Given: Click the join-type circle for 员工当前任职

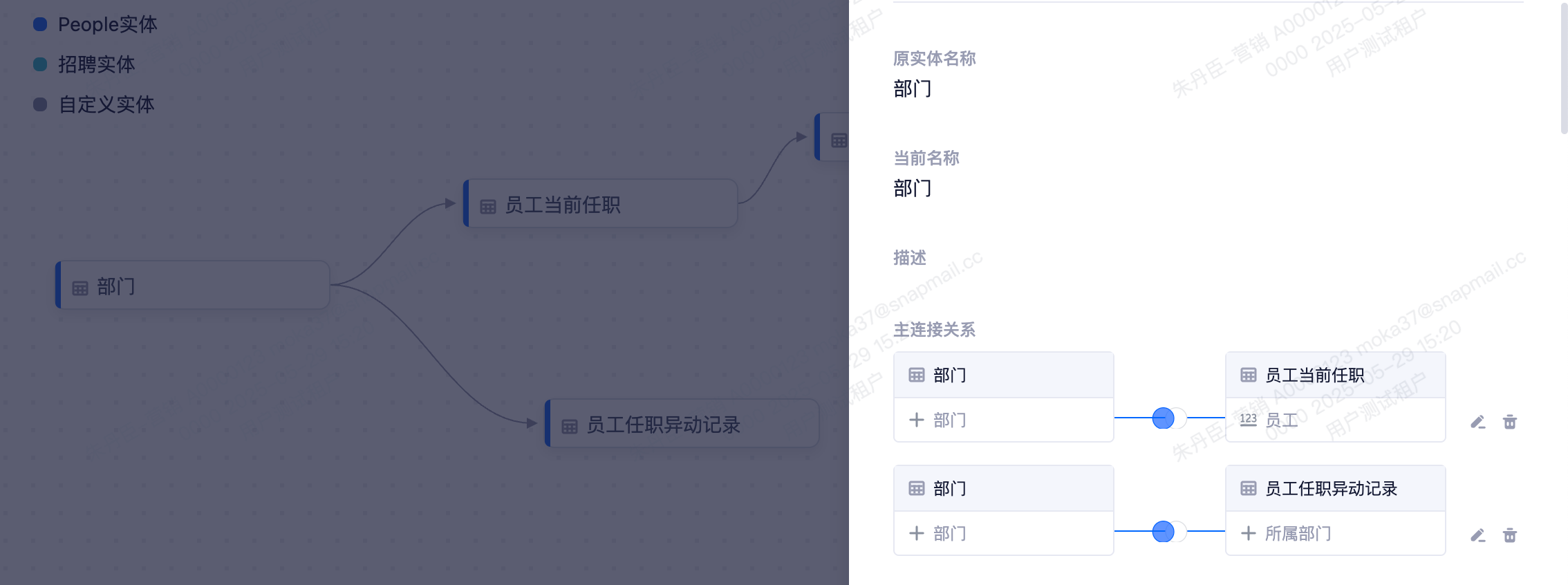Looking at the screenshot, I should [1164, 418].
